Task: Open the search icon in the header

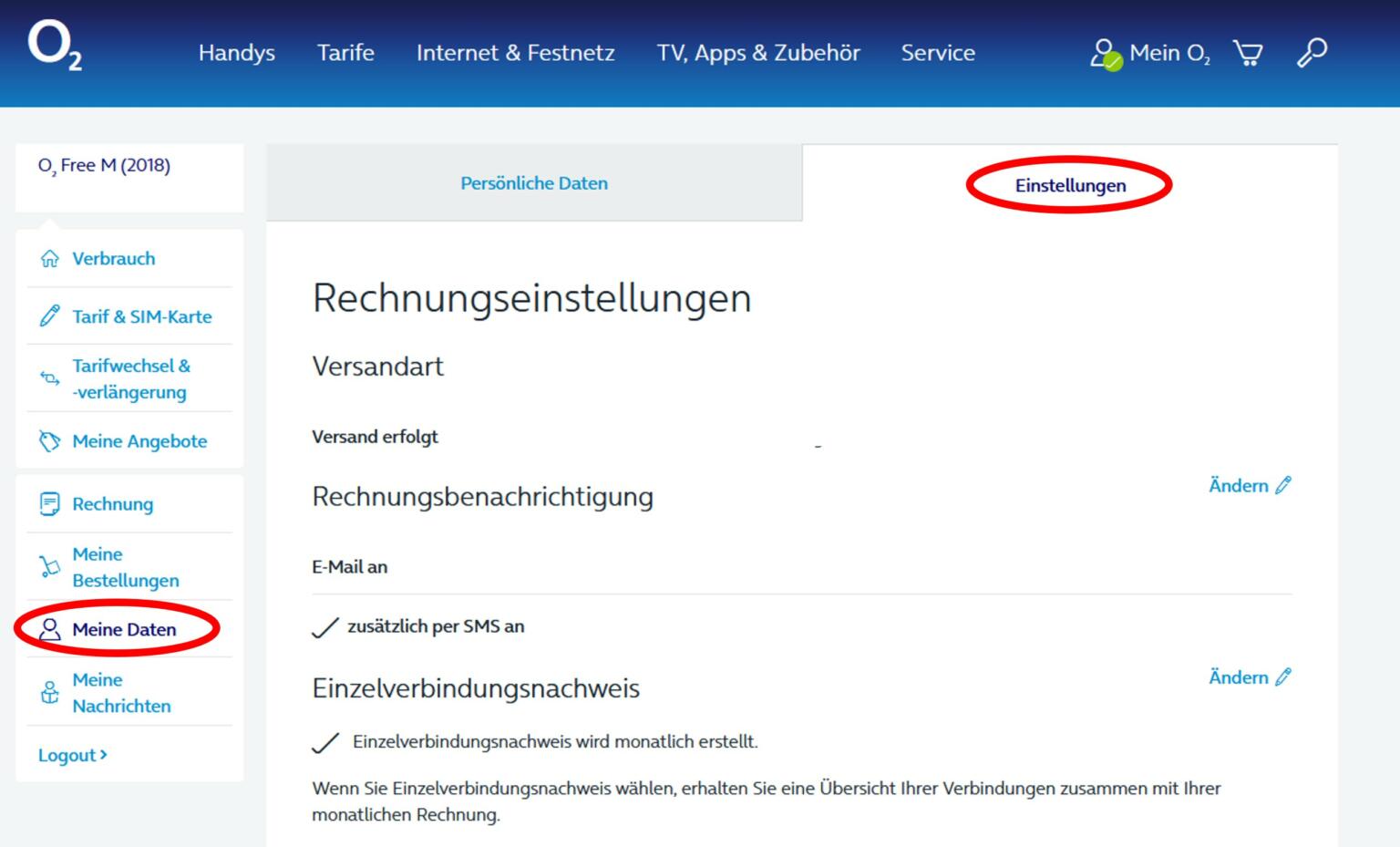Action: (x=1312, y=53)
